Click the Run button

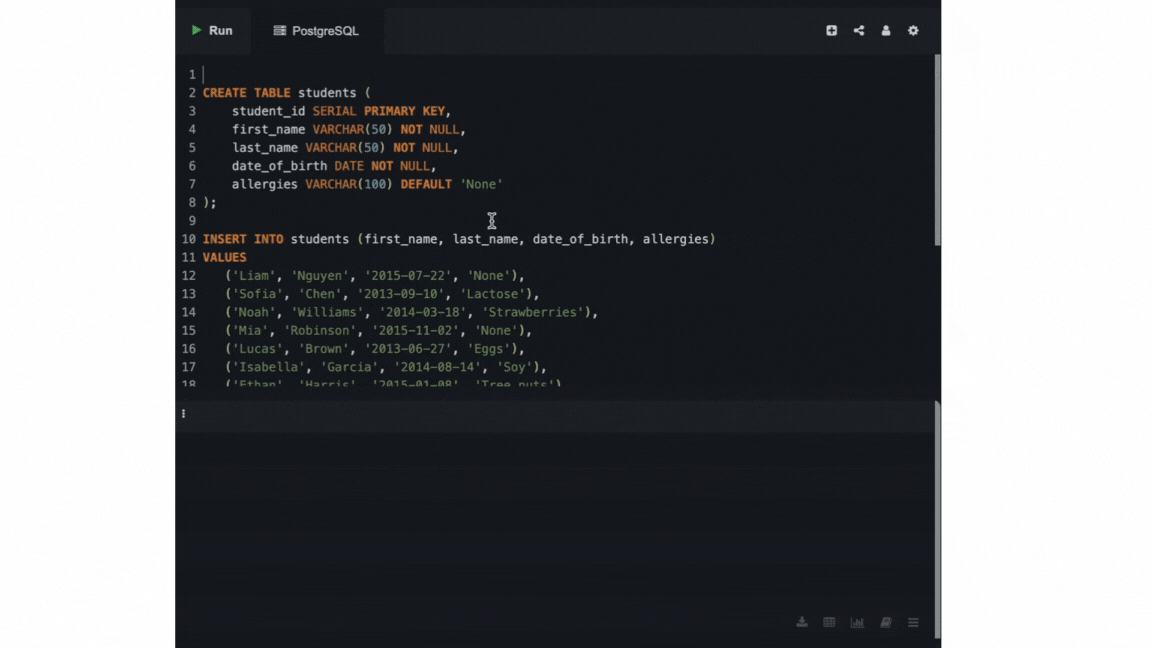coord(212,31)
